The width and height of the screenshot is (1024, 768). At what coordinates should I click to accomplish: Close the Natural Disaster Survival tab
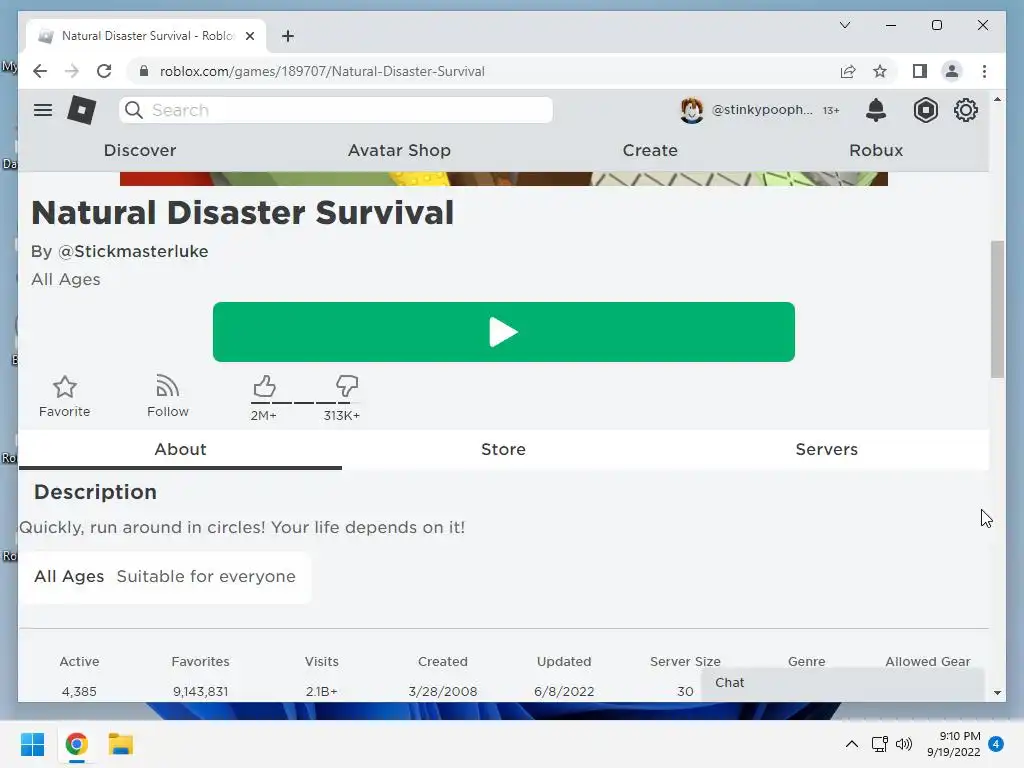click(249, 36)
